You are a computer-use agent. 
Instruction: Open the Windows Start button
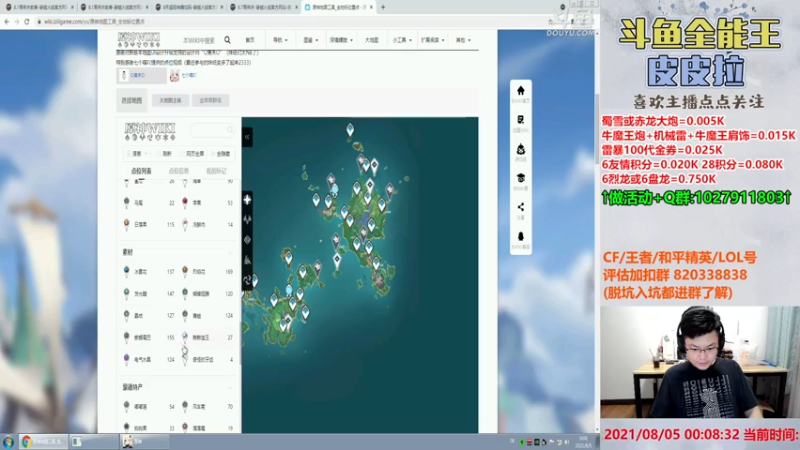[x=8, y=441]
